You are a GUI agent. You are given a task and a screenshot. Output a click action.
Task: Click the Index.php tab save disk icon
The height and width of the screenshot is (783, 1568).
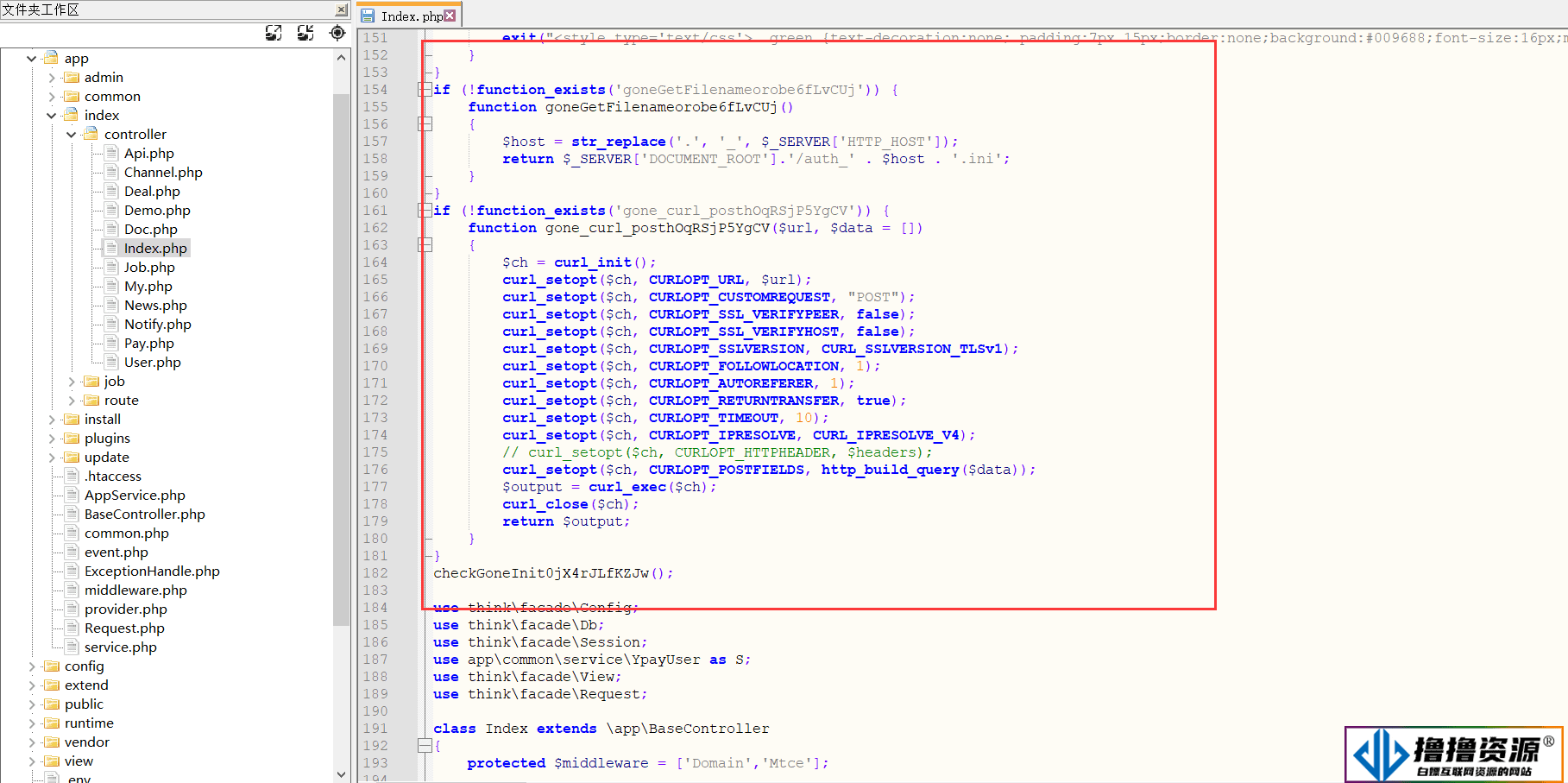click(368, 16)
